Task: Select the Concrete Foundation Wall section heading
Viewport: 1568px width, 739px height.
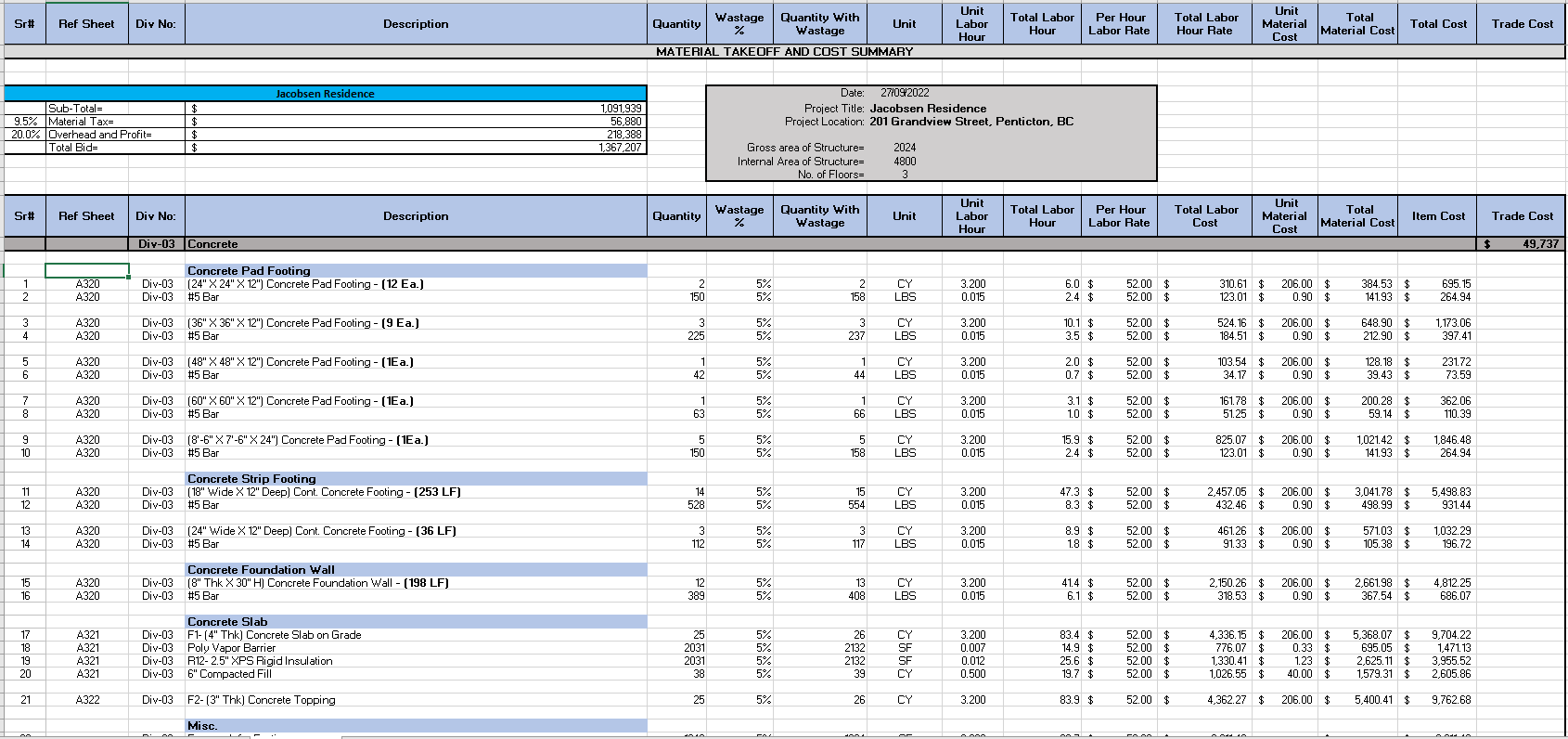Action: [416, 570]
